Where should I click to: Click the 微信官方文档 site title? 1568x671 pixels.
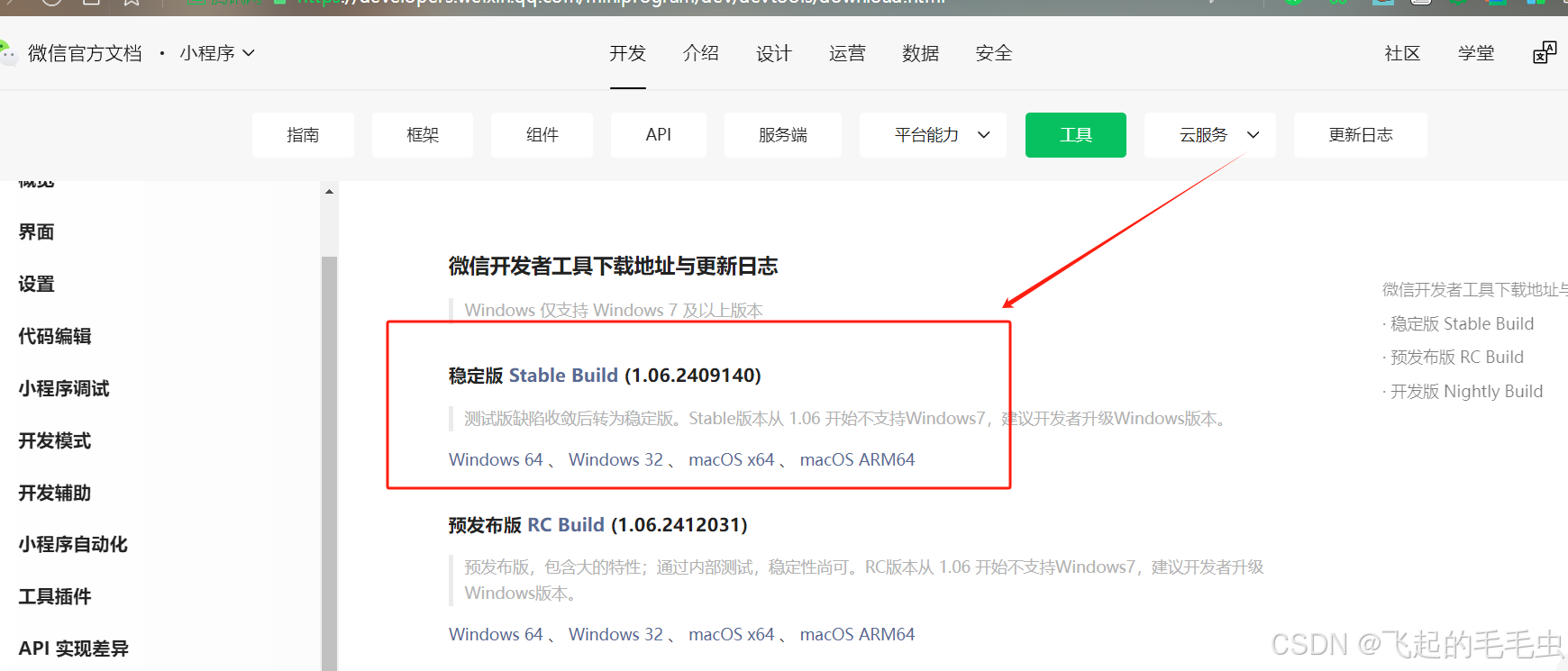point(85,53)
